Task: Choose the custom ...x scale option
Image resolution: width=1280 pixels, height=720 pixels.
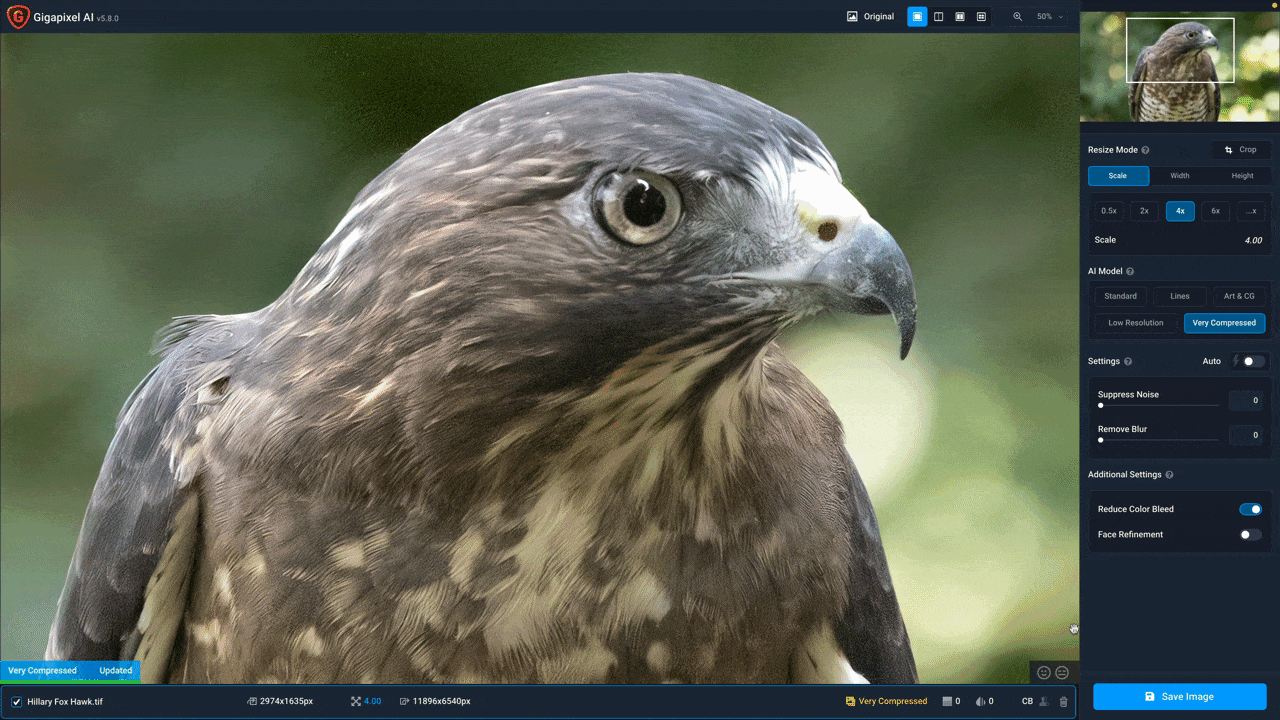Action: pyautogui.click(x=1251, y=211)
